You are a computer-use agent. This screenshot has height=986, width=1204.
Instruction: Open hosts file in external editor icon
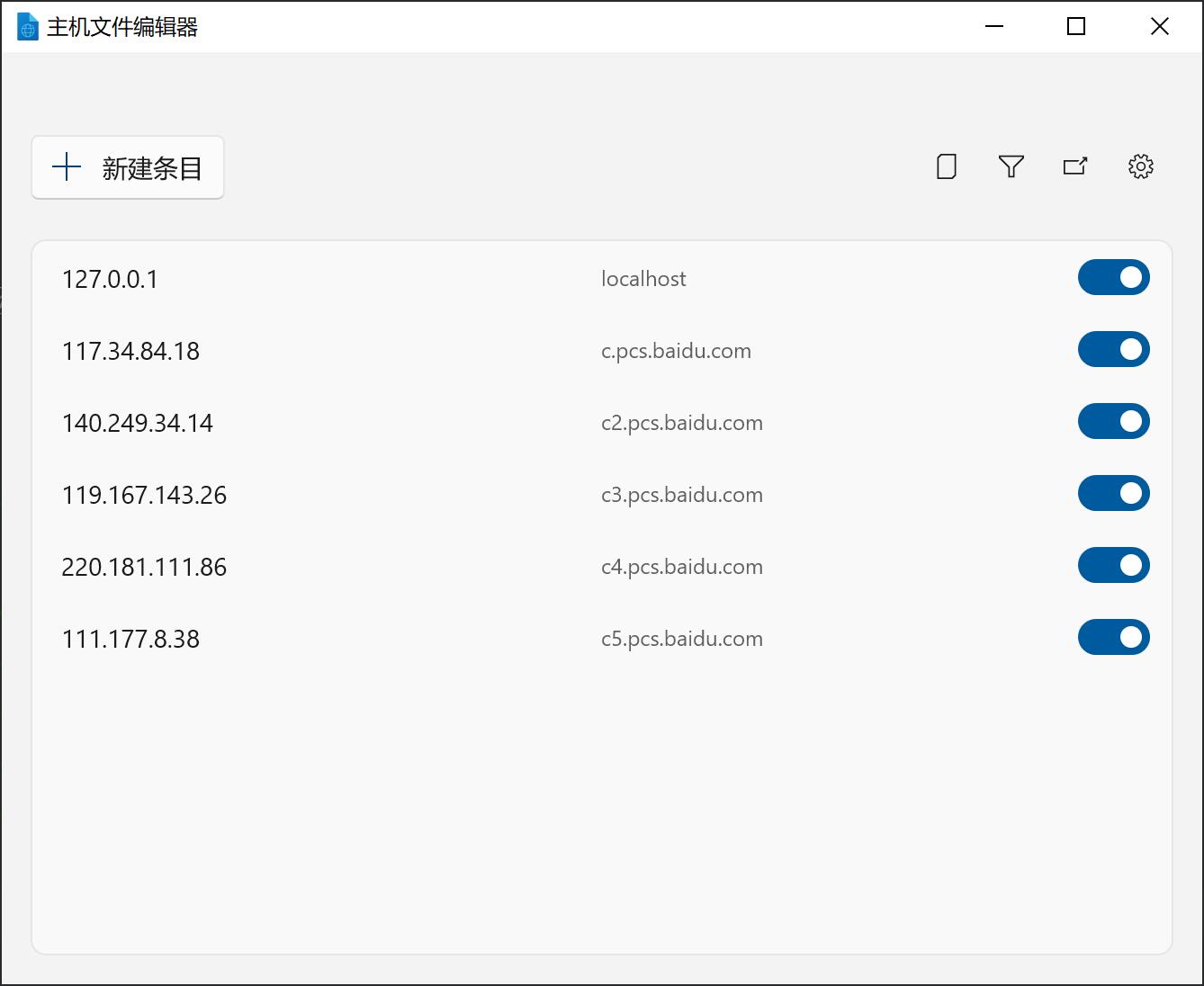click(x=1075, y=166)
